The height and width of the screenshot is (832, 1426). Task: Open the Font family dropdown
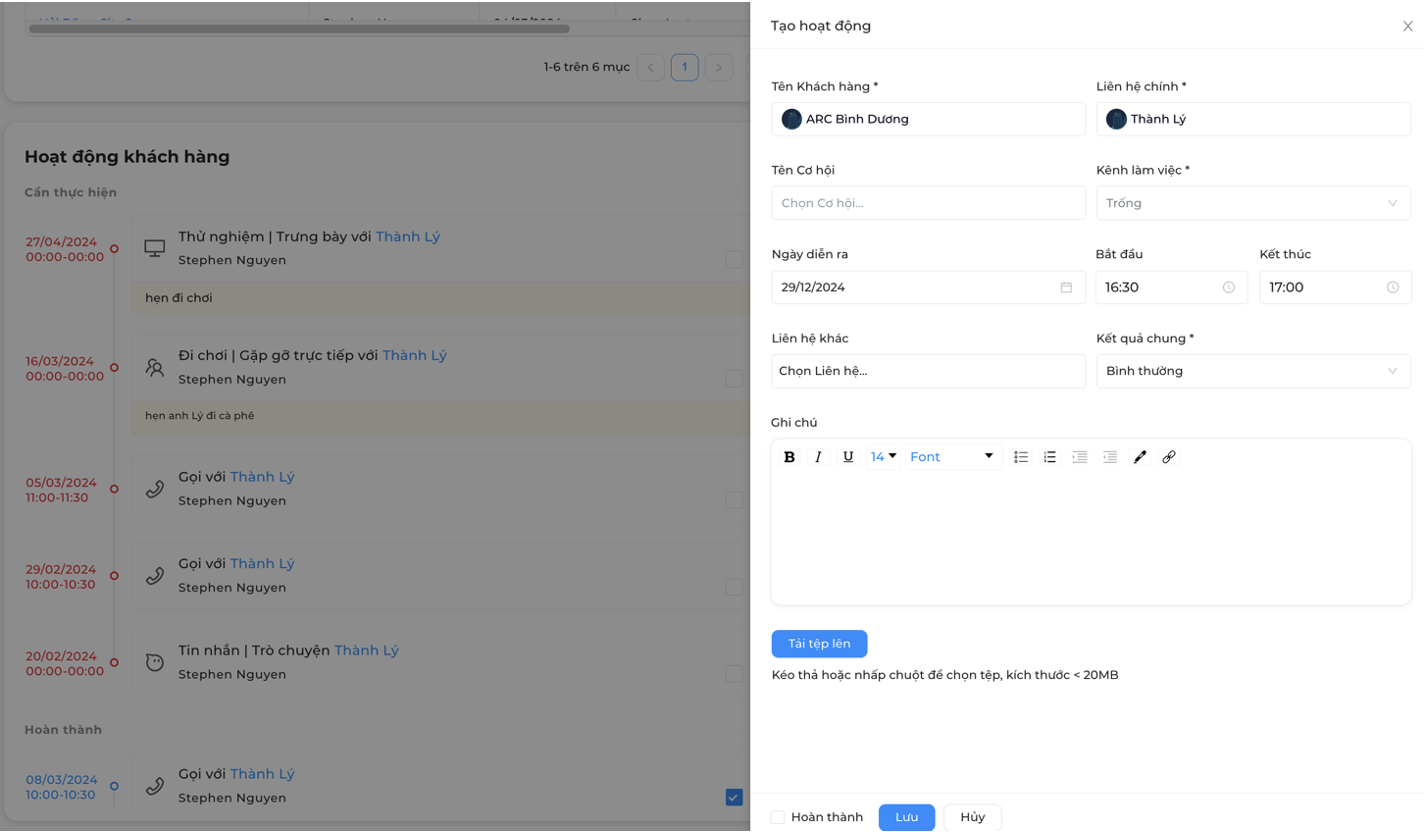(952, 457)
